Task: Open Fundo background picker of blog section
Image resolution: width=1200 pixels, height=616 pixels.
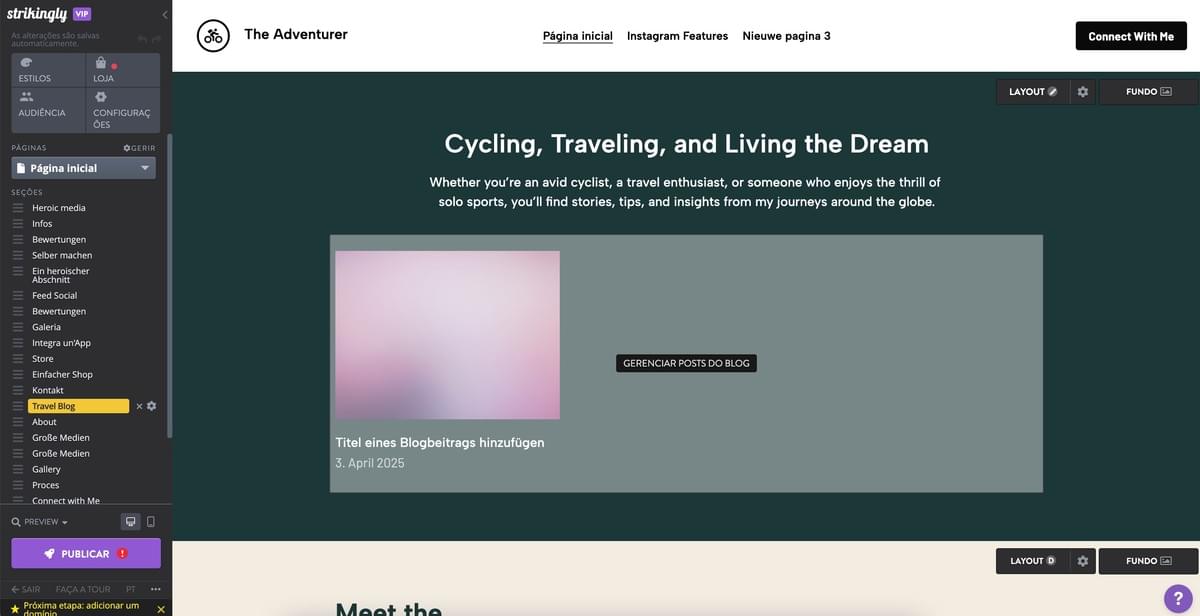Action: 1148,92
